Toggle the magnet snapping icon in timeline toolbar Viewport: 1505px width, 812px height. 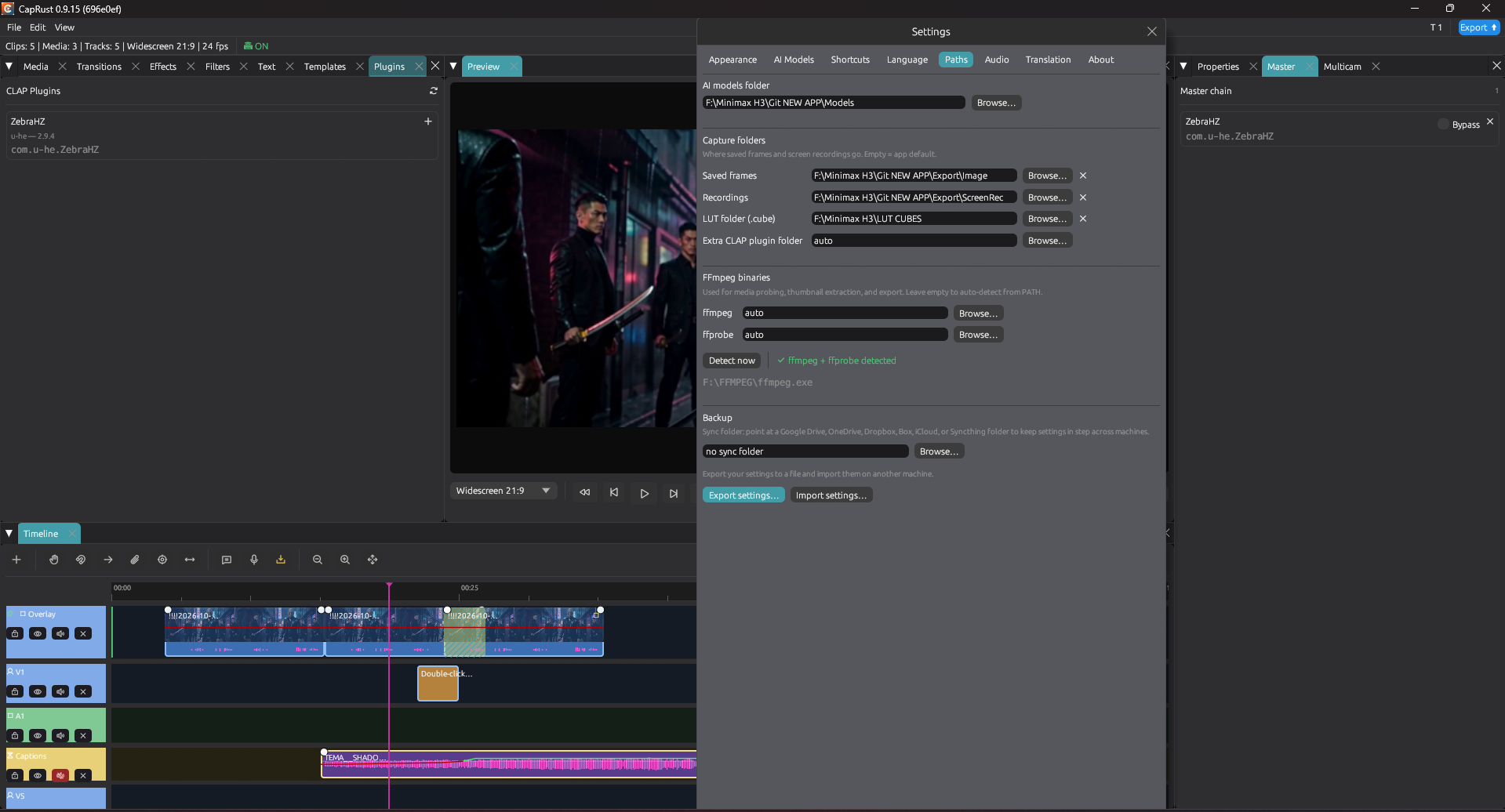pos(81,560)
